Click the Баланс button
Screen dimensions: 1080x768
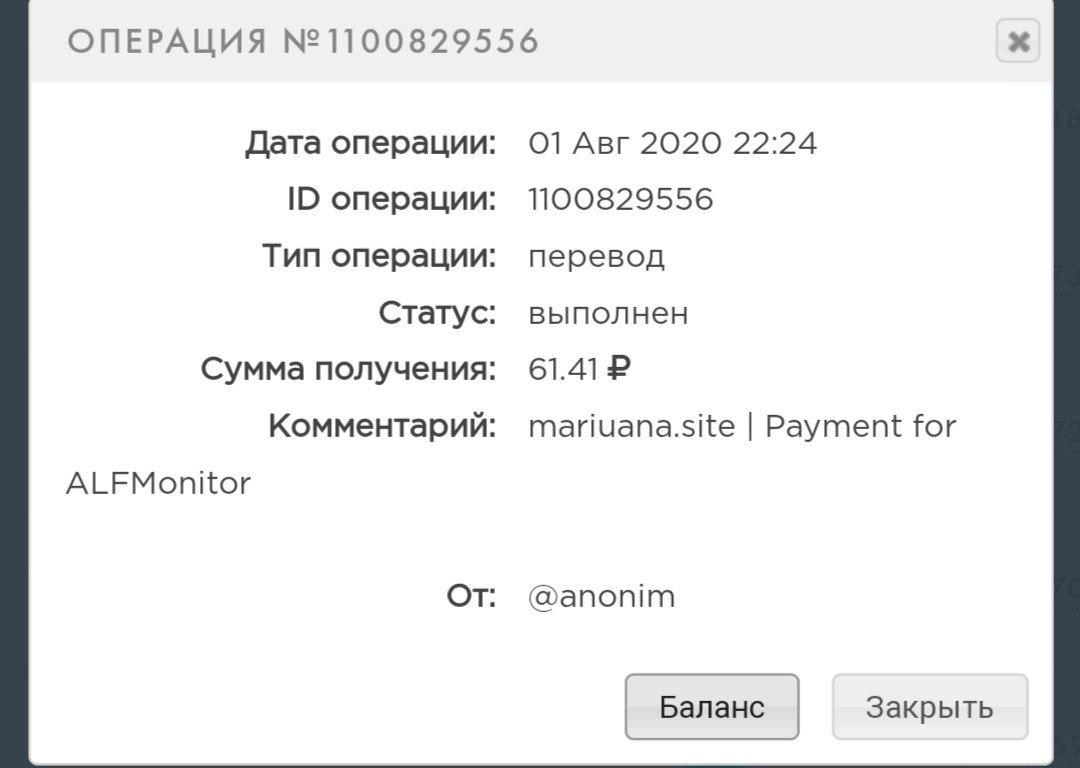(712, 707)
